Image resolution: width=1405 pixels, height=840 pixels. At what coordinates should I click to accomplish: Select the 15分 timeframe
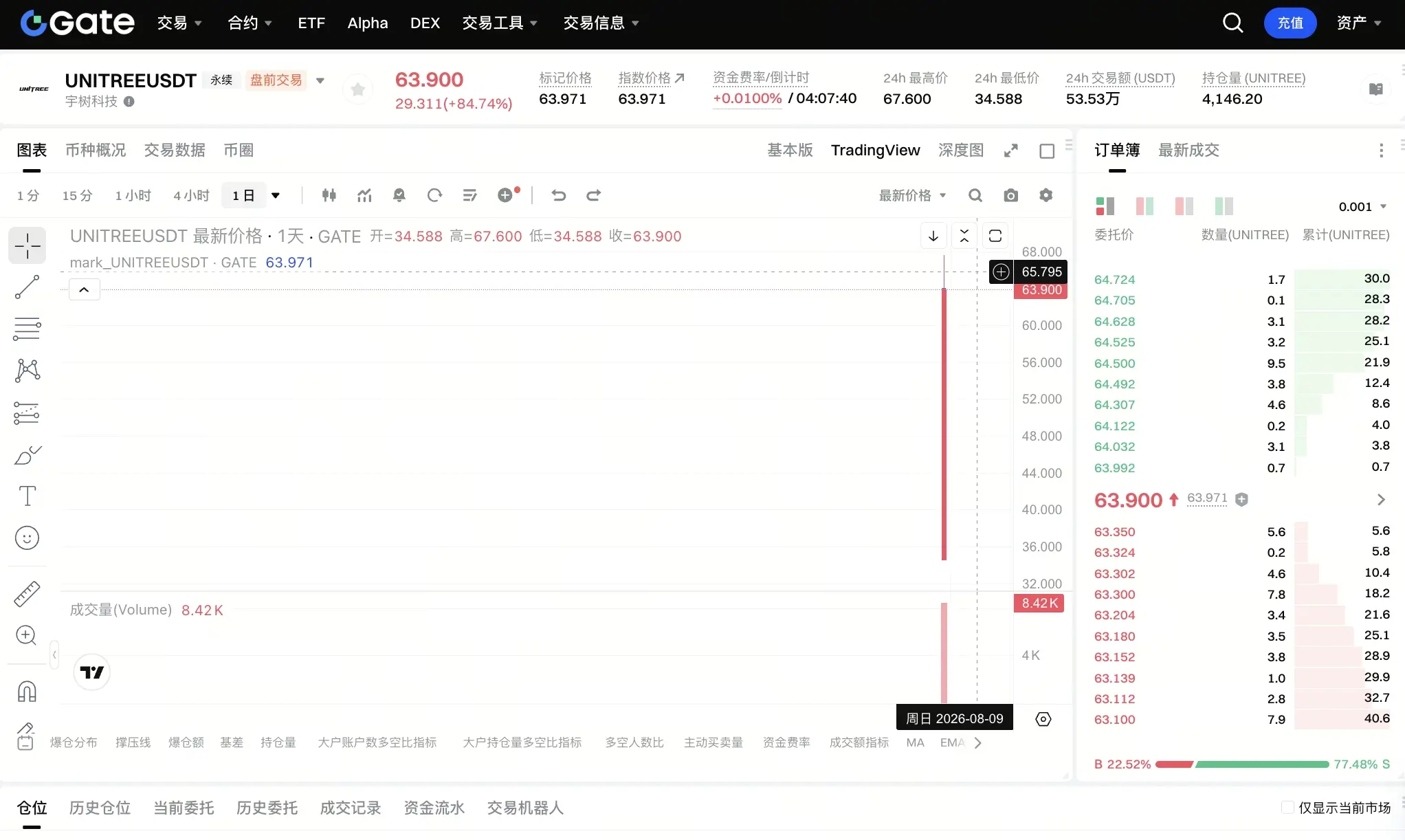(x=77, y=196)
